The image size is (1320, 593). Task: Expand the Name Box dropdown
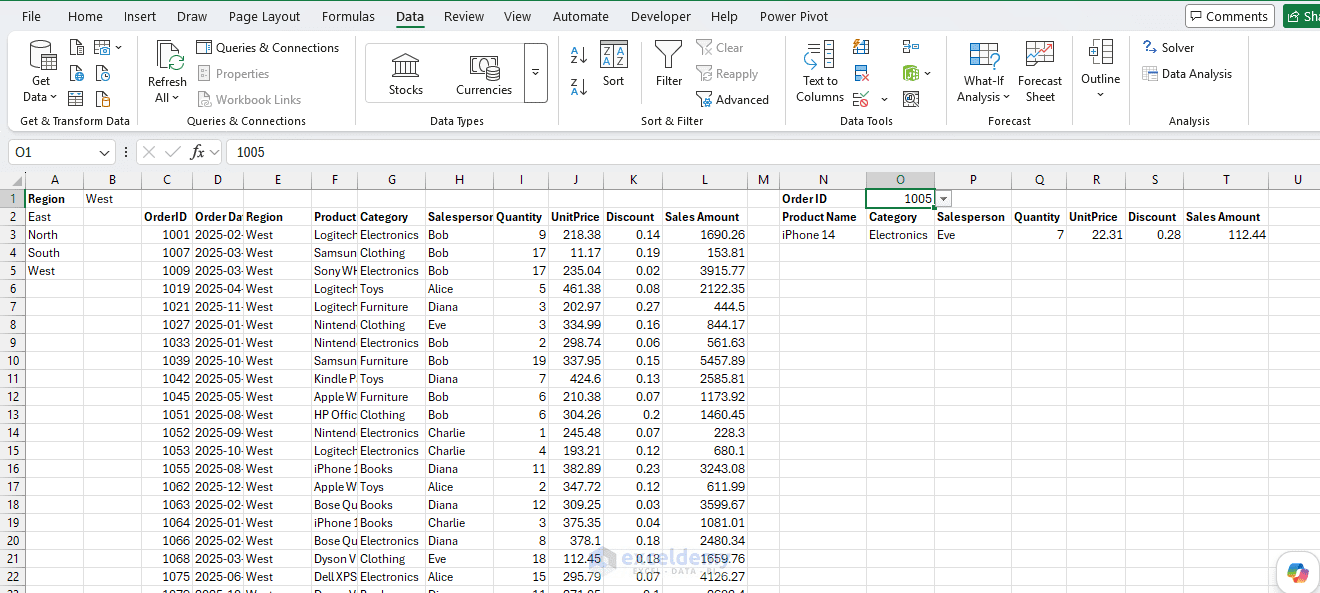tap(105, 152)
